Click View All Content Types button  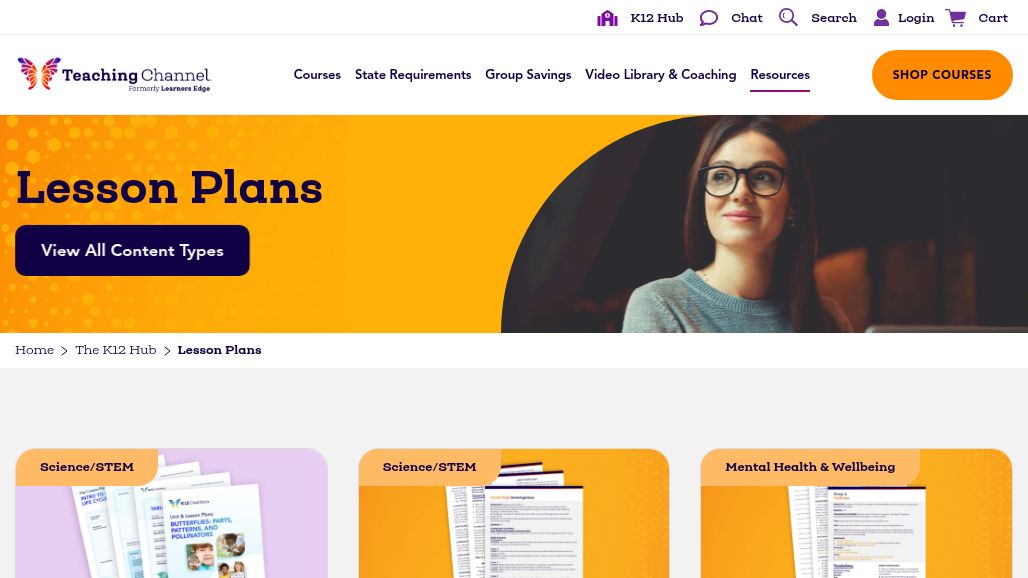tap(132, 250)
